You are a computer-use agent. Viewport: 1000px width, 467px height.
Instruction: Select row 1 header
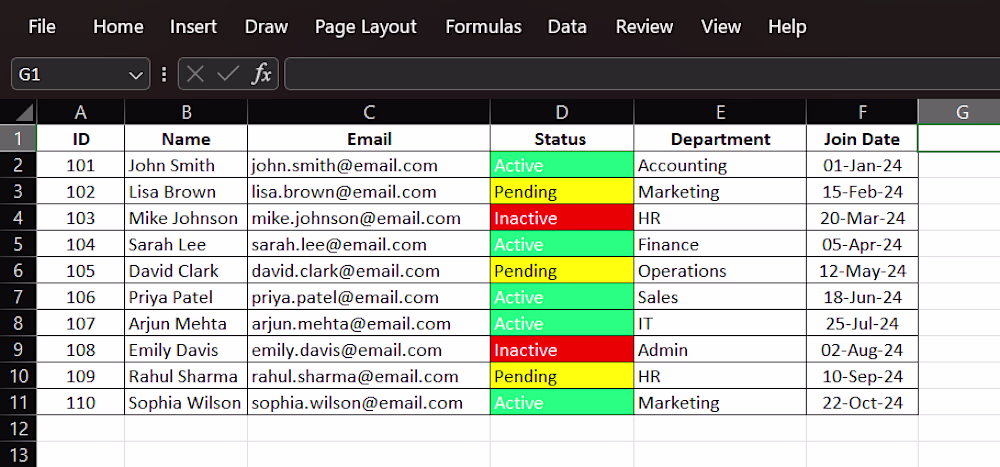click(18, 138)
